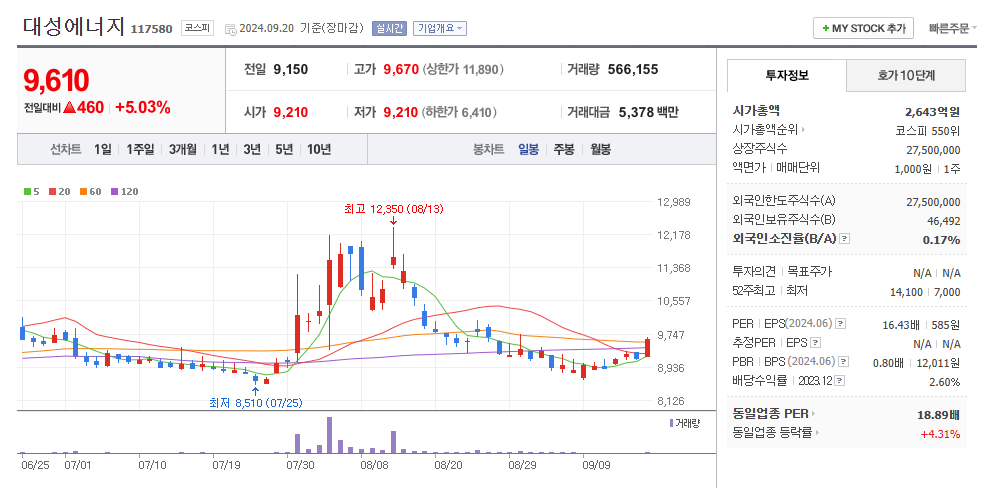Screen dimensions: 1000x488
Task: Expand the 기업개요 dropdown
Action: (440, 28)
